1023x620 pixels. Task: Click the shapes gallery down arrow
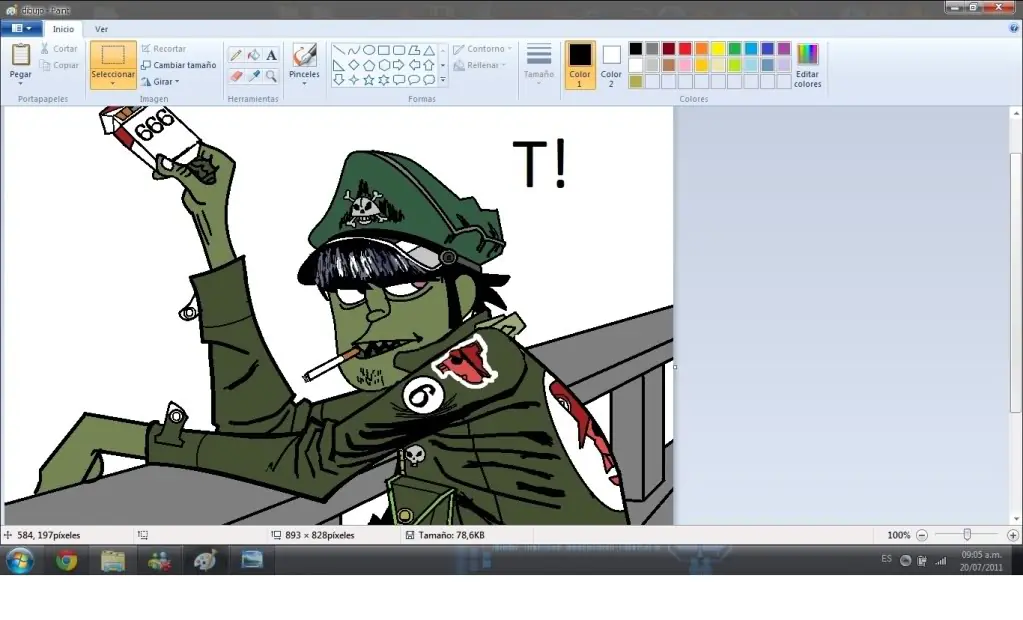click(x=443, y=65)
